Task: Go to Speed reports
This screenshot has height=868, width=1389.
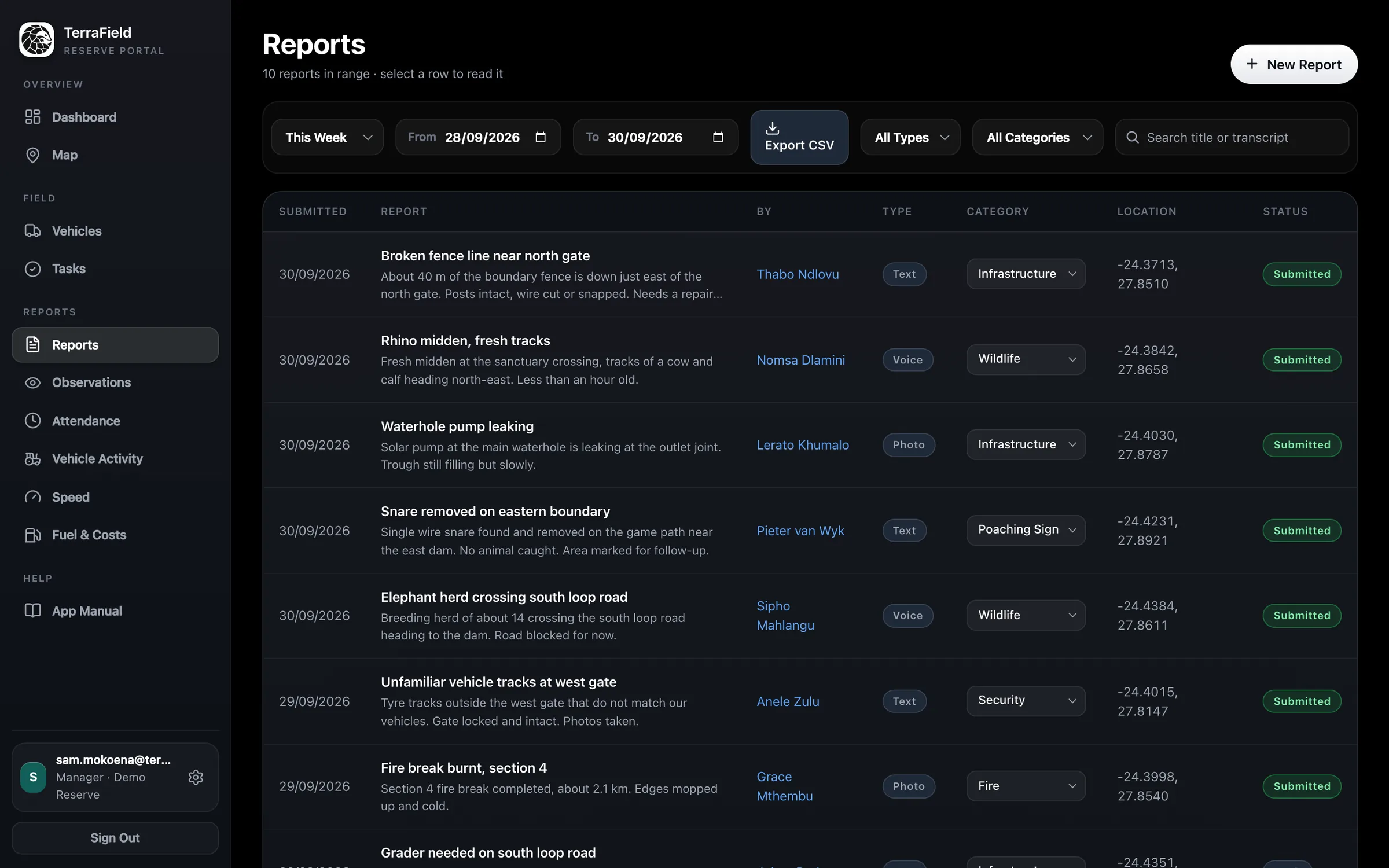Action: click(x=115, y=497)
